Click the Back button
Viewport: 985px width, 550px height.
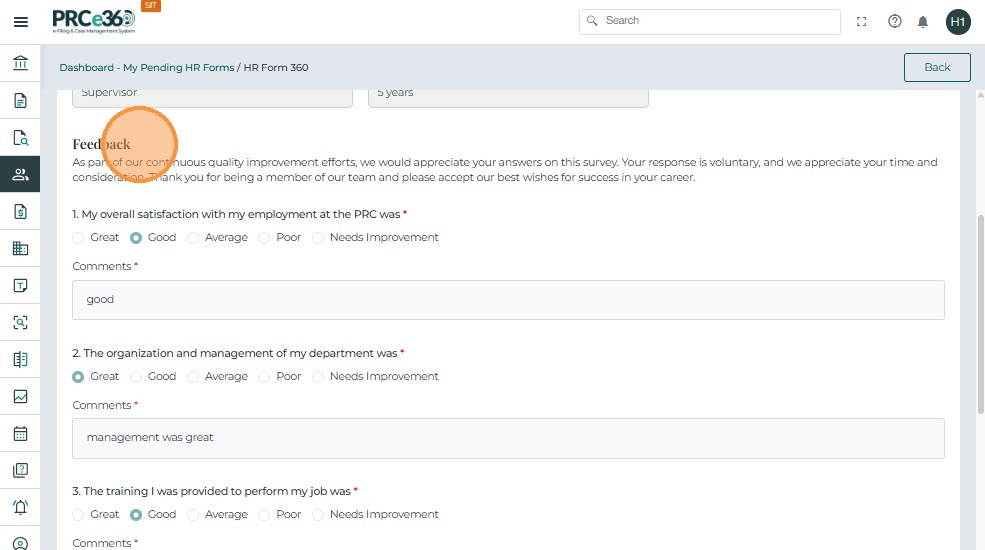click(937, 67)
